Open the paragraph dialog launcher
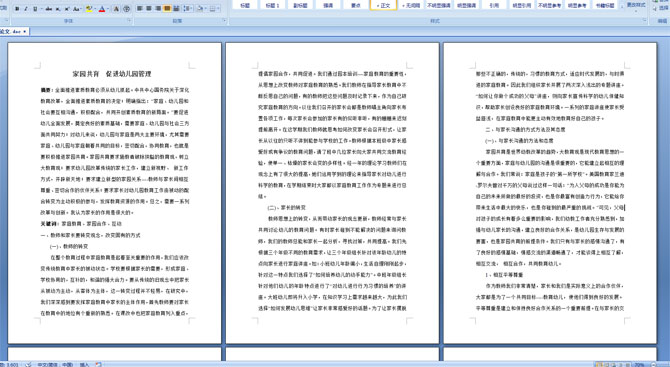Viewport: 670px width, 367px height. click(224, 21)
